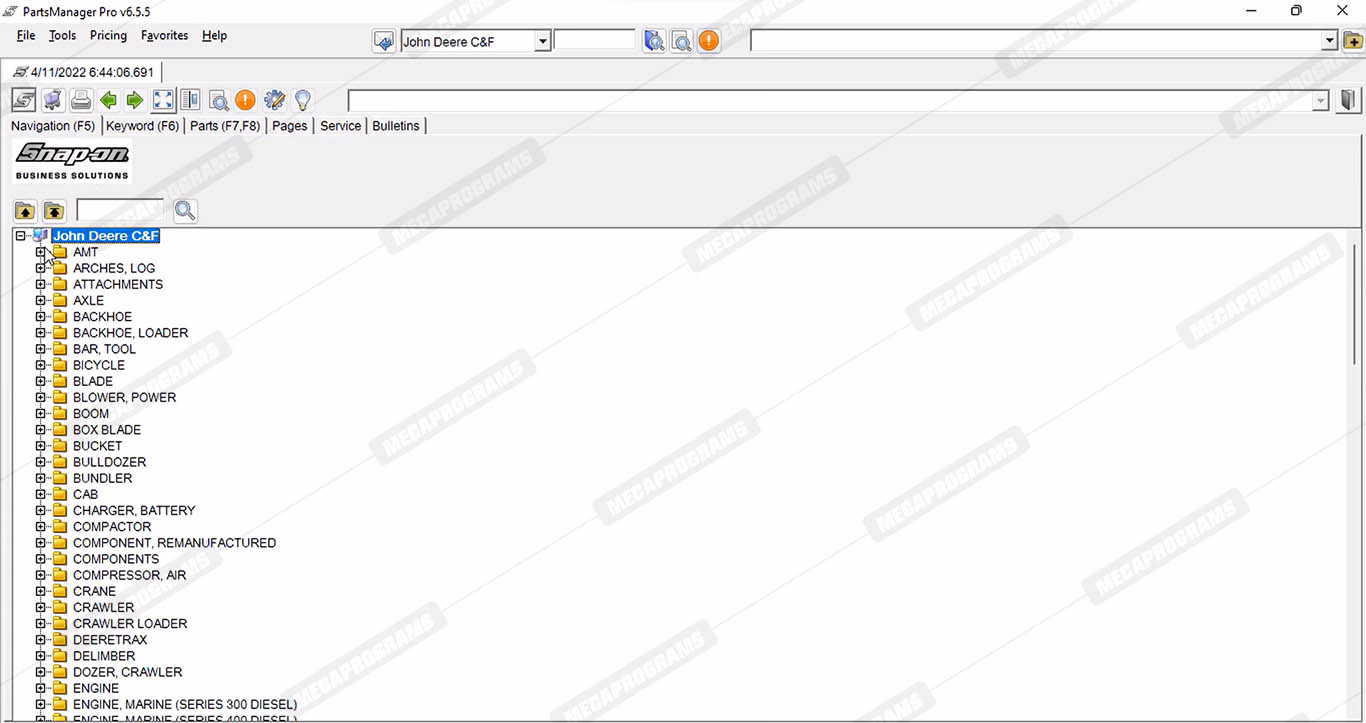Image resolution: width=1366 pixels, height=723 pixels.
Task: Click the search field beside the catalog dropdown
Action: coord(595,41)
